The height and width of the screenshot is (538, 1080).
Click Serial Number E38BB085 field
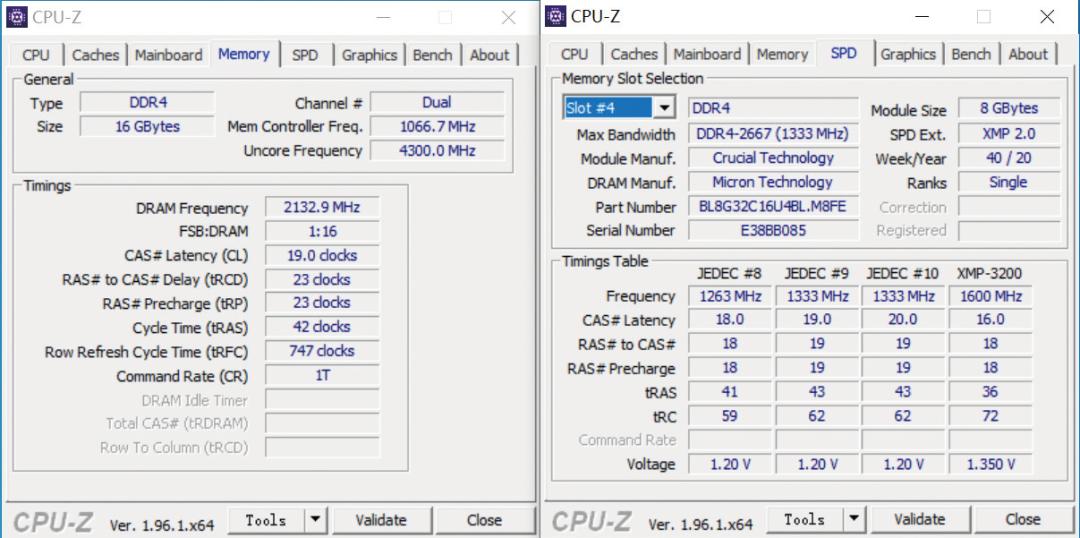point(773,230)
